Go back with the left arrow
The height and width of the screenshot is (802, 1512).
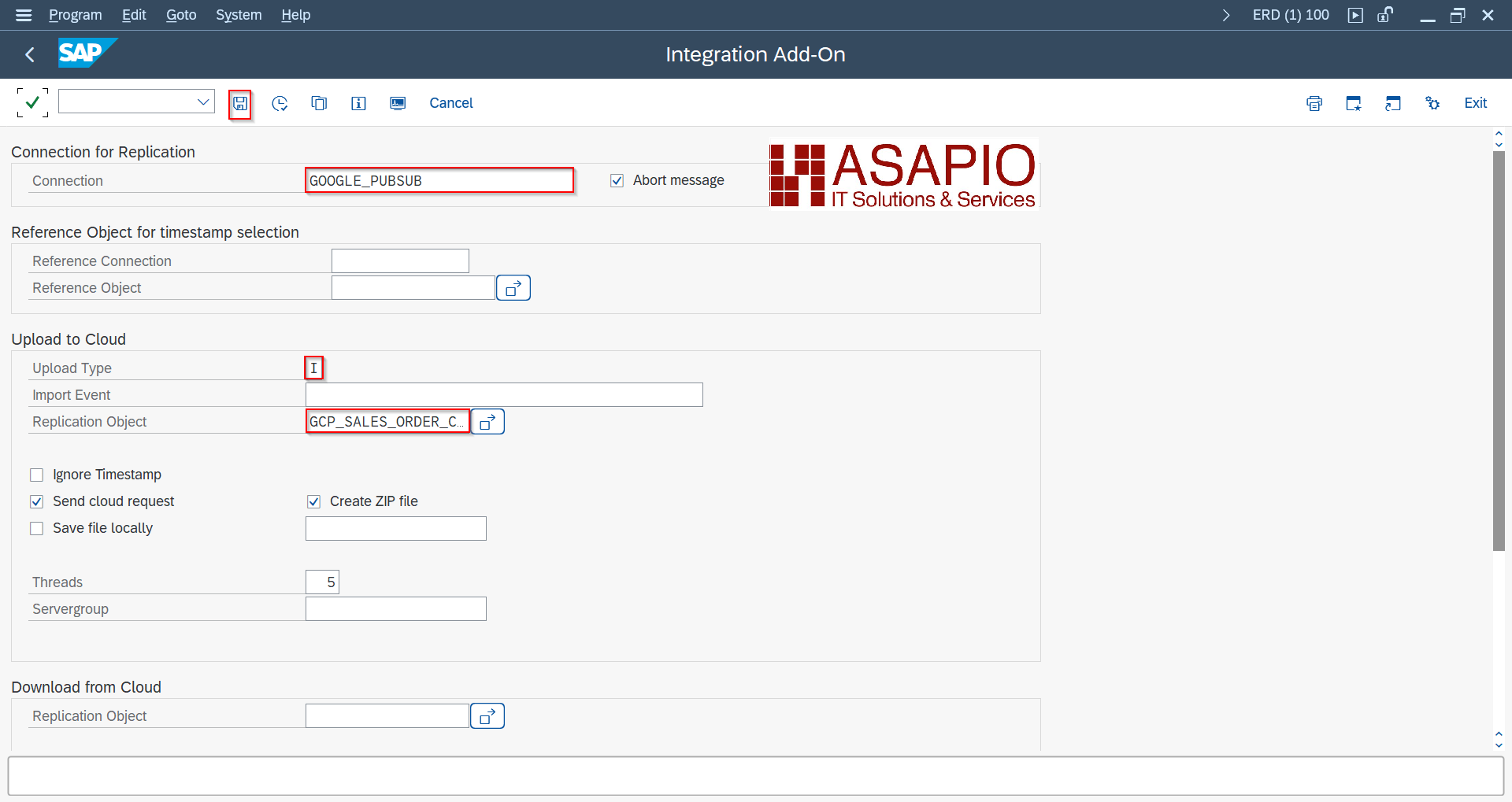coord(30,54)
